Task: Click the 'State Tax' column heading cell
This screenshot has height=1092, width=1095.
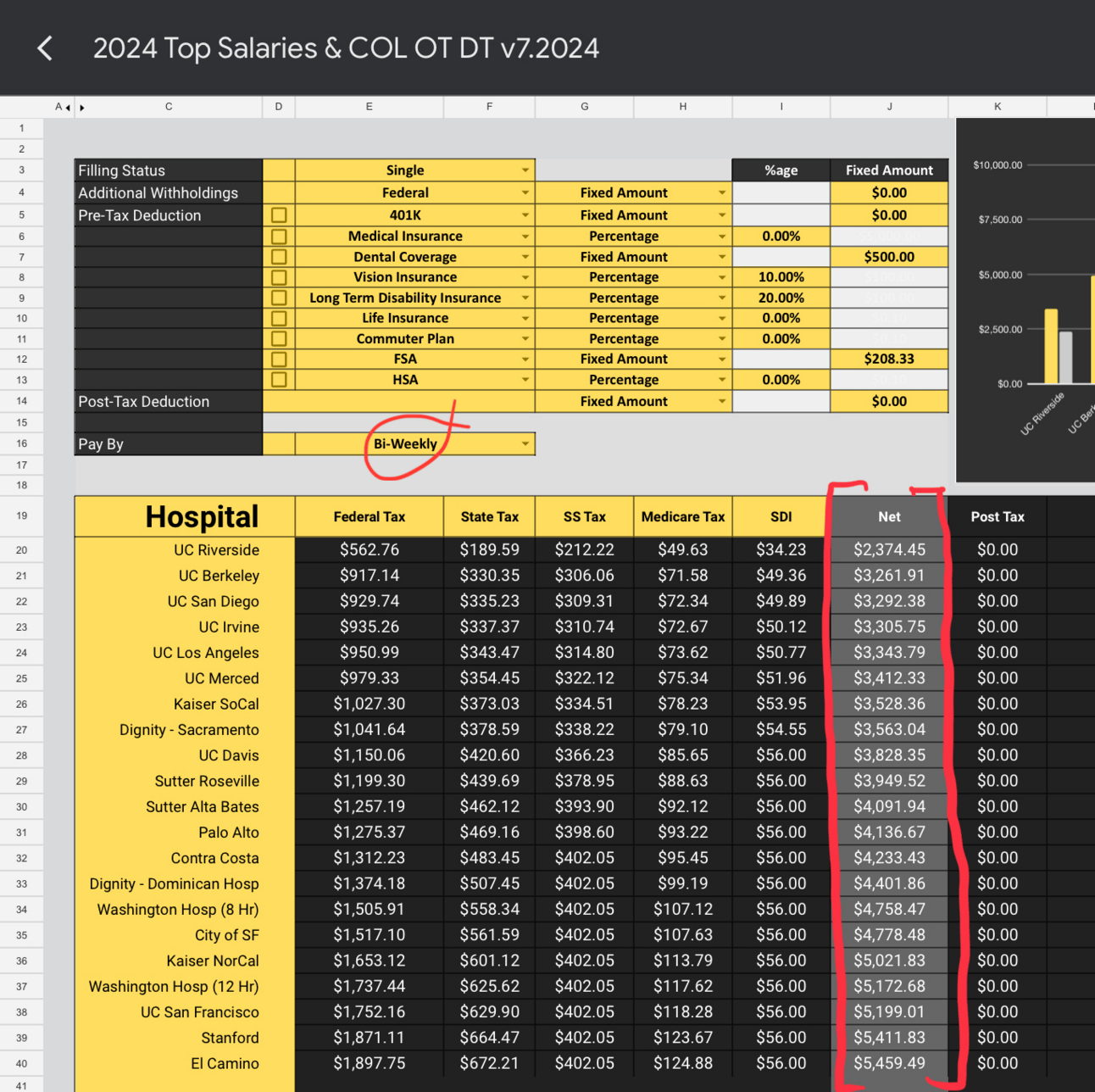Action: click(490, 516)
